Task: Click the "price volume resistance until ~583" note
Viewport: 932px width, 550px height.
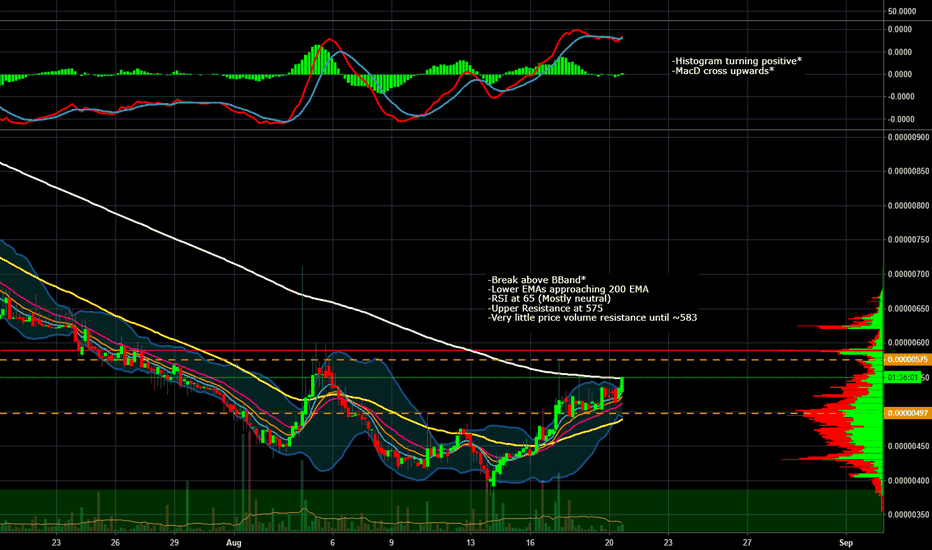Action: tap(616, 318)
